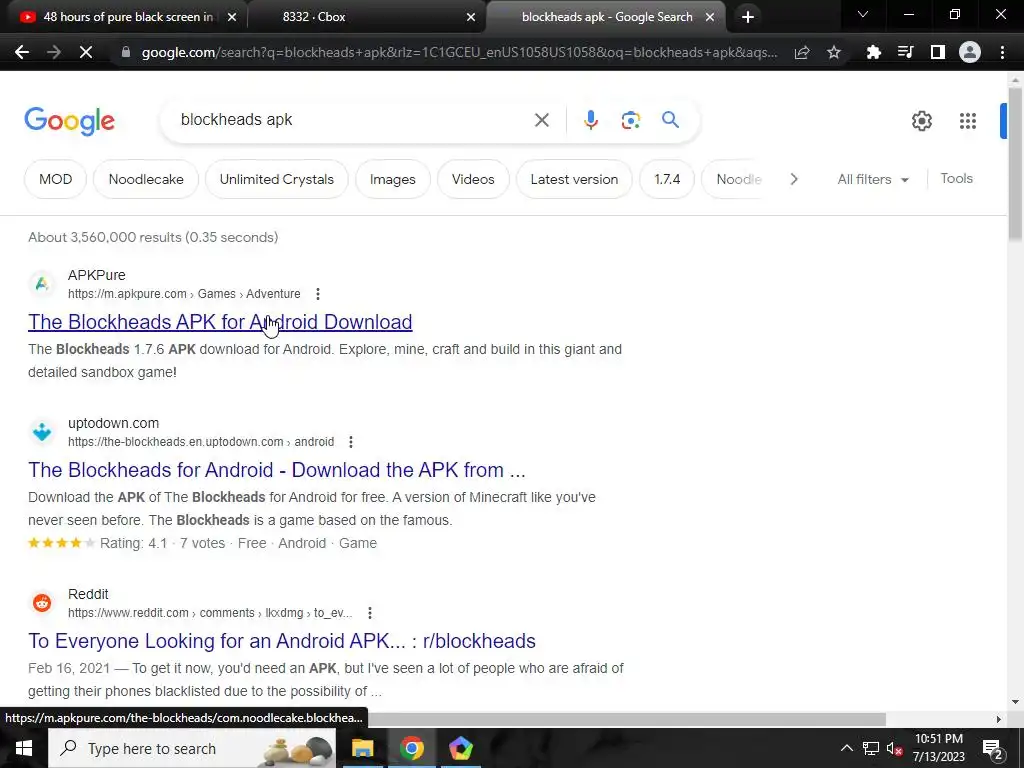Expand hidden system tray icons
The width and height of the screenshot is (1024, 768).
pos(846,748)
